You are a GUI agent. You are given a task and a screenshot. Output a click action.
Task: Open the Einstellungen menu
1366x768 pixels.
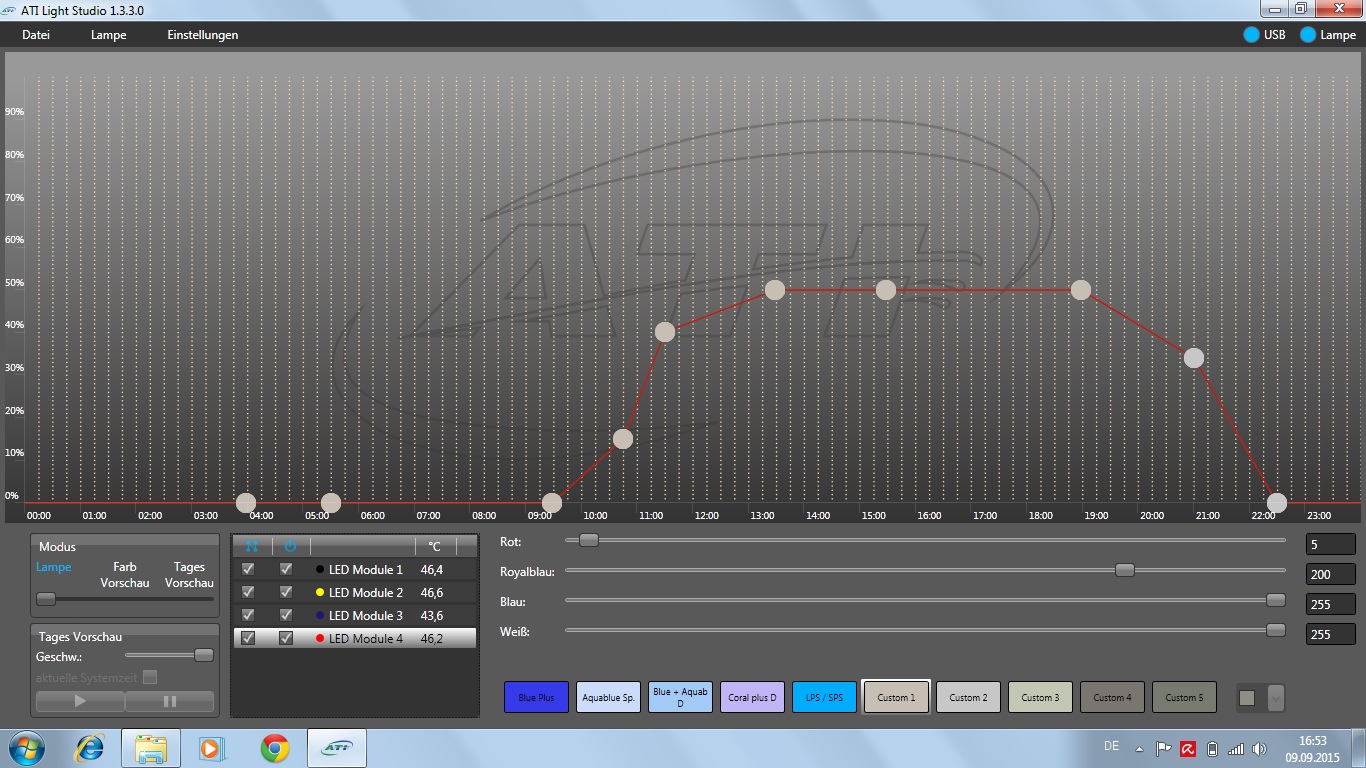[x=203, y=35]
